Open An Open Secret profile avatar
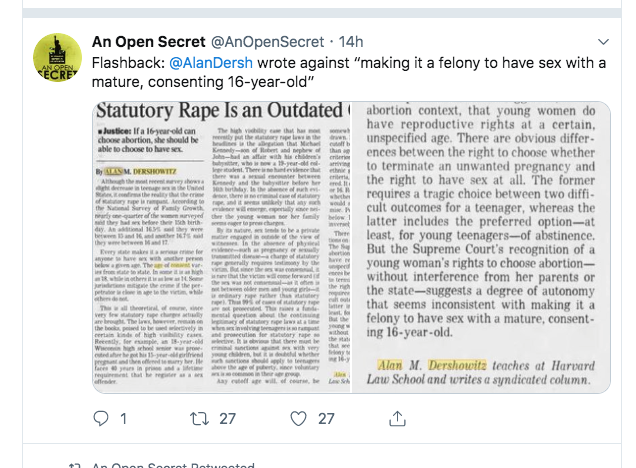The height and width of the screenshot is (468, 636). pos(57,58)
